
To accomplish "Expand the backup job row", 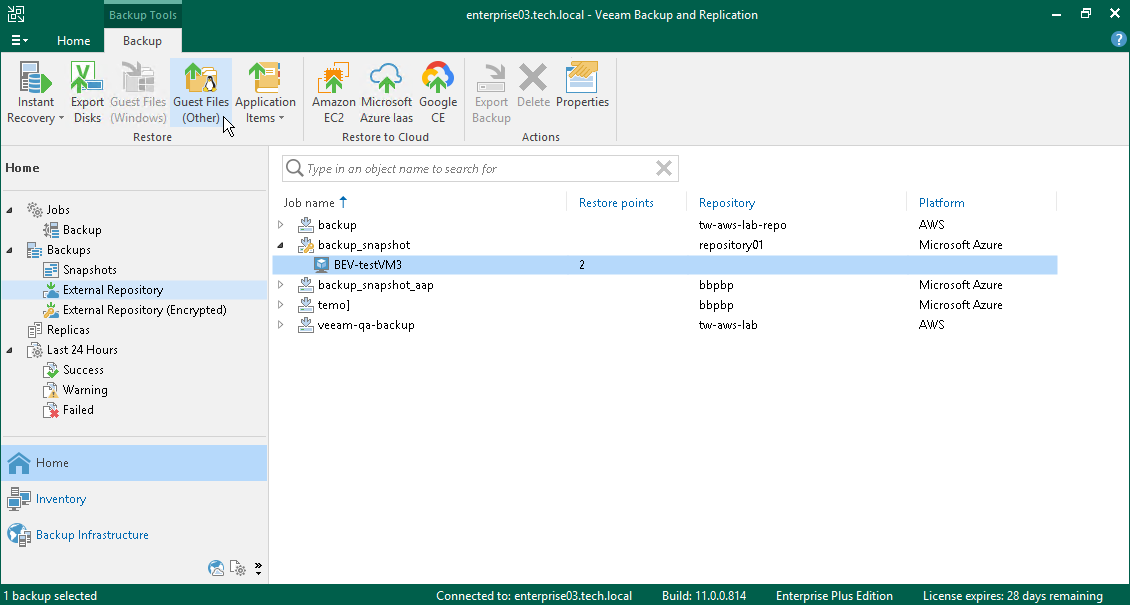I will pos(281,225).
